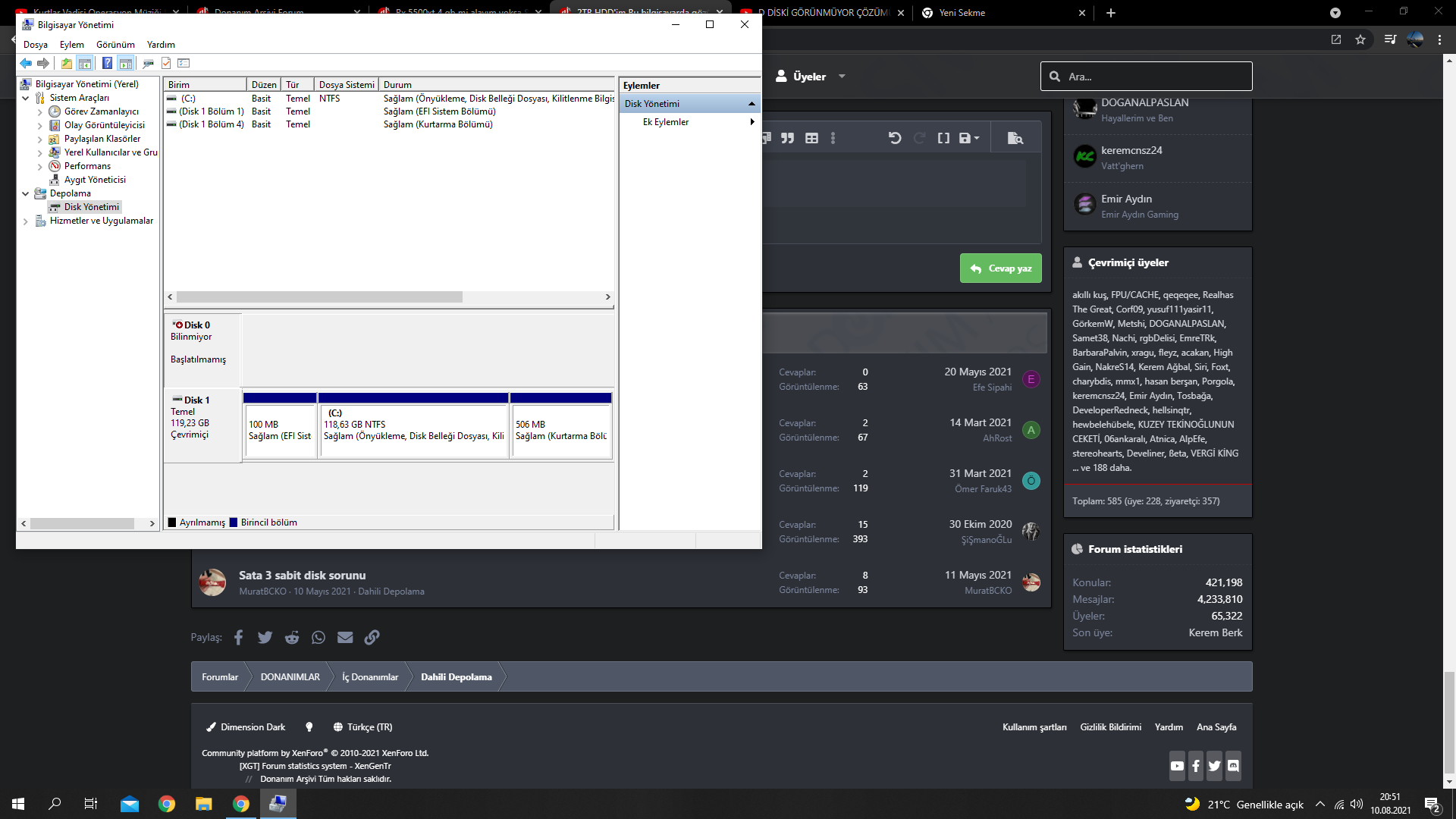Open Eylem menu
The width and height of the screenshot is (1456, 819).
pyautogui.click(x=72, y=45)
